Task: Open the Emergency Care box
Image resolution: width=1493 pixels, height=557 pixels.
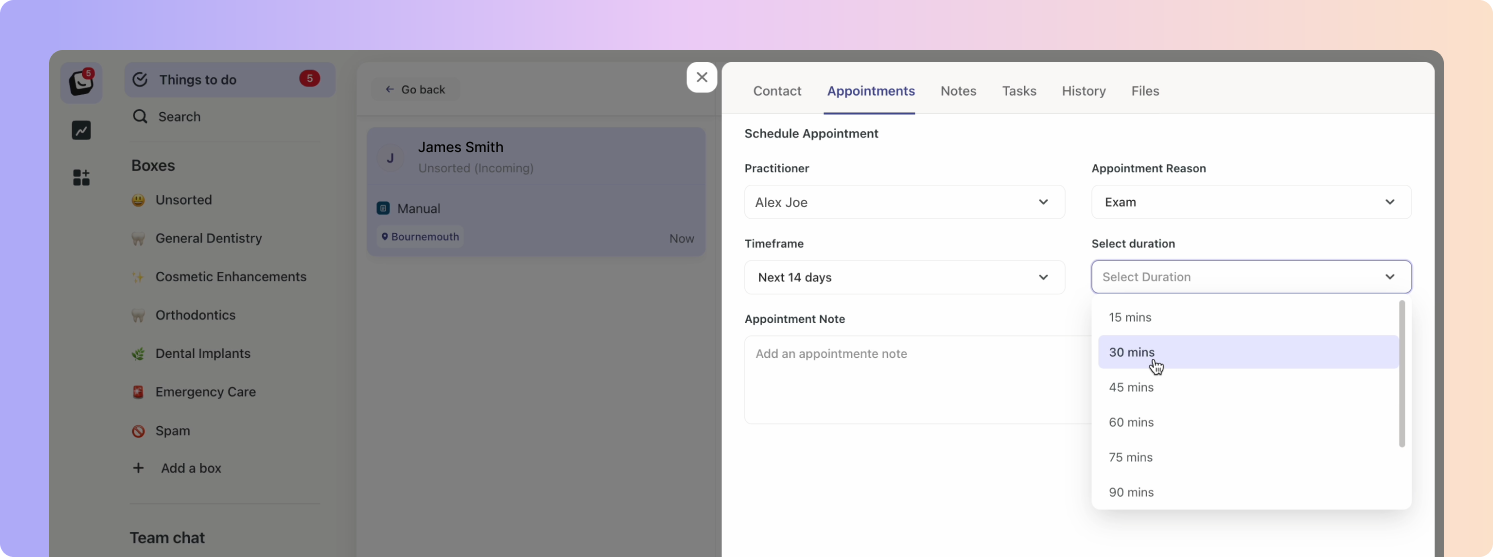Action: (x=205, y=392)
